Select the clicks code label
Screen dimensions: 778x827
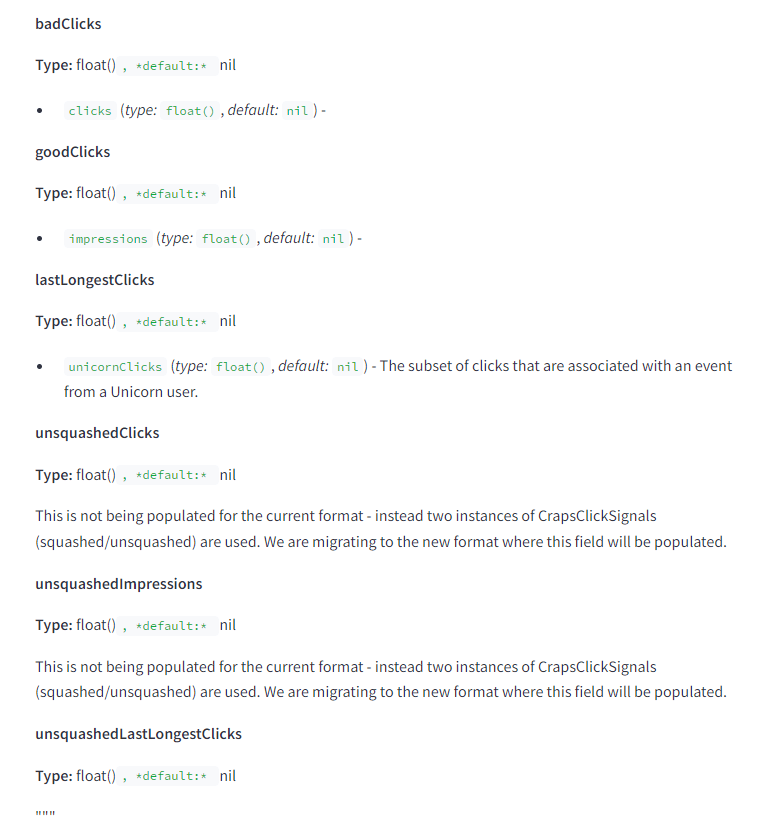coord(90,111)
